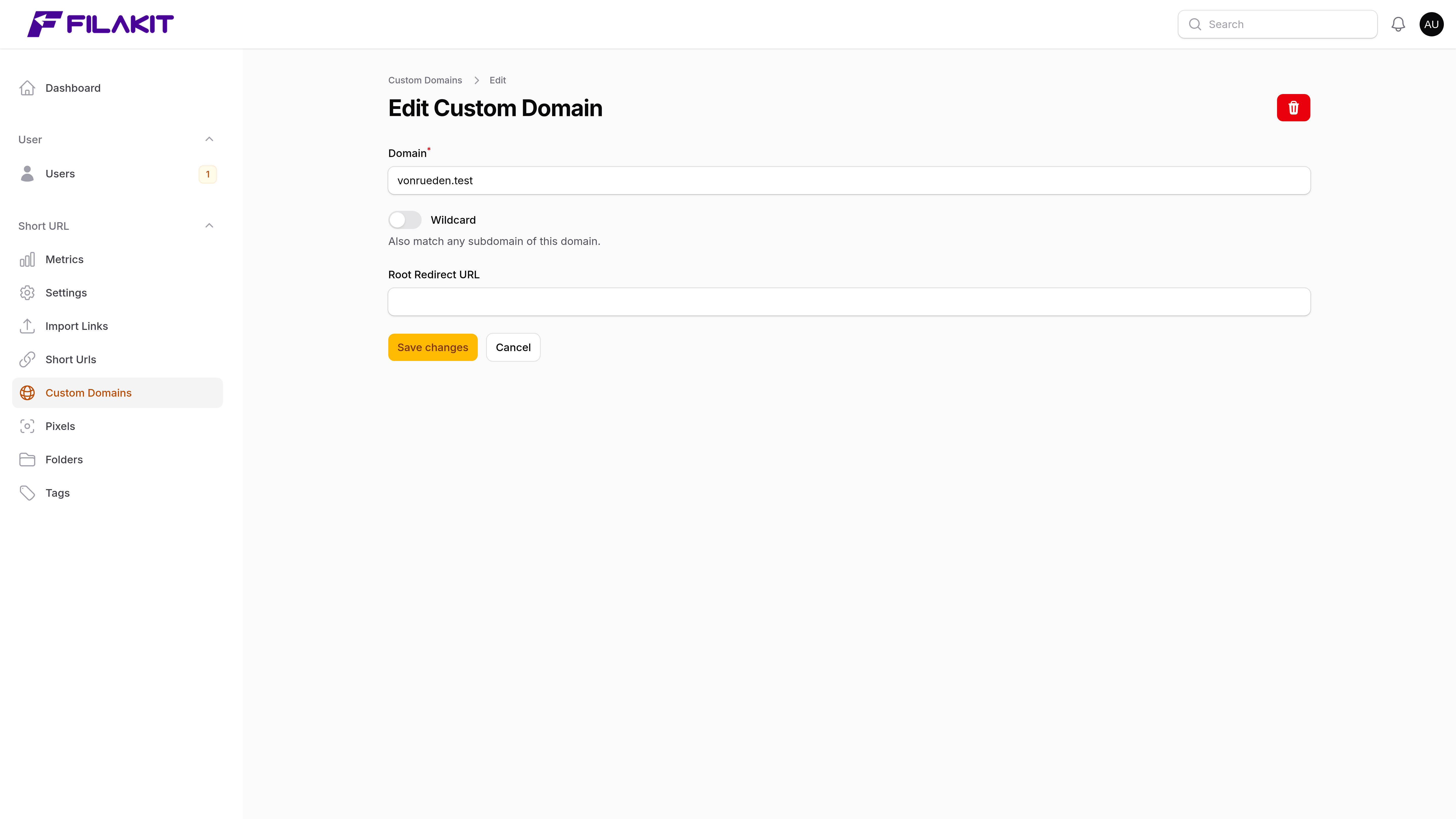Click the Settings gear icon
The image size is (1456, 819).
[x=27, y=293]
